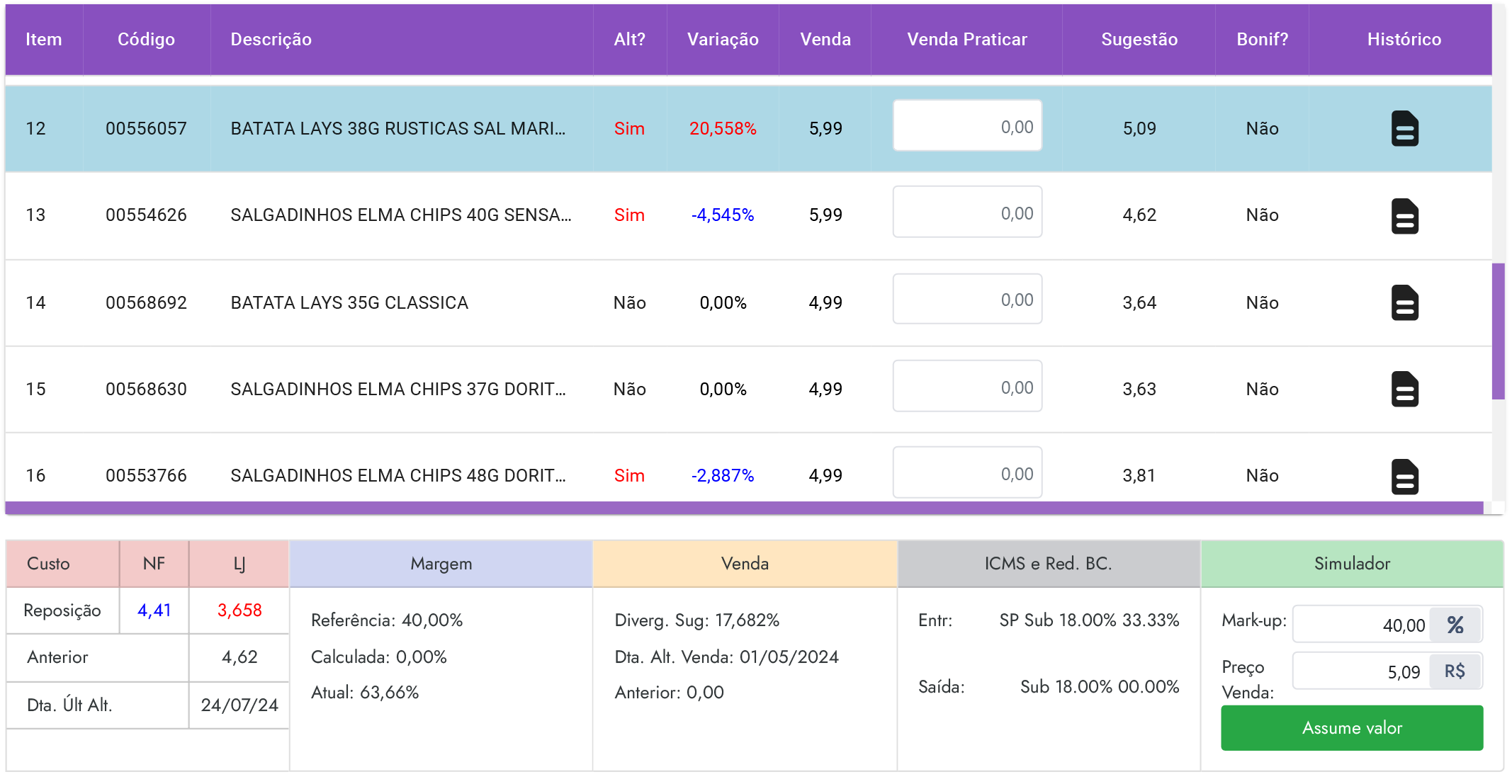The width and height of the screenshot is (1512, 784).
Task: Click Venda Praticar field for item 14
Action: pos(966,300)
